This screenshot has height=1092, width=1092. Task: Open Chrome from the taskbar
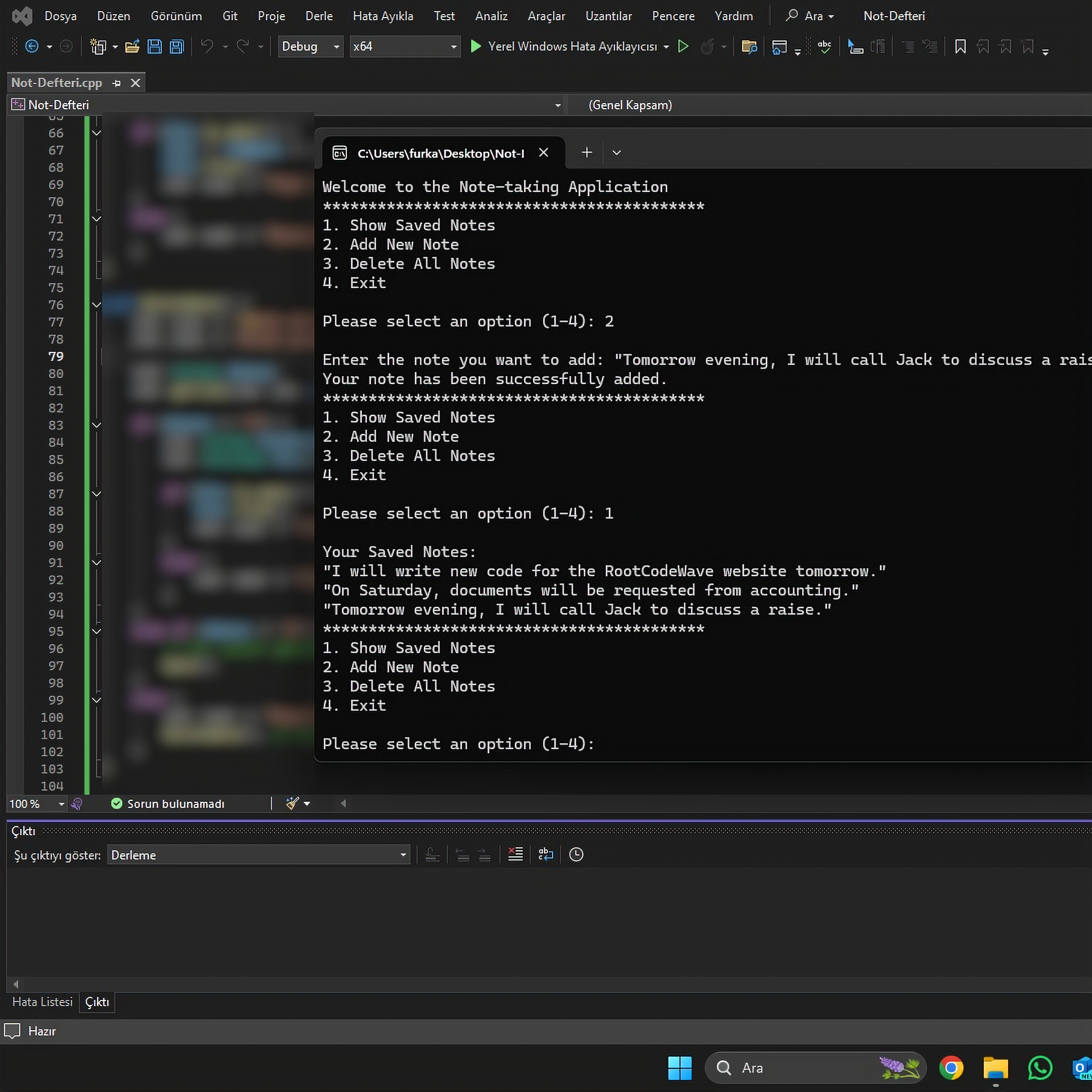(x=950, y=1068)
